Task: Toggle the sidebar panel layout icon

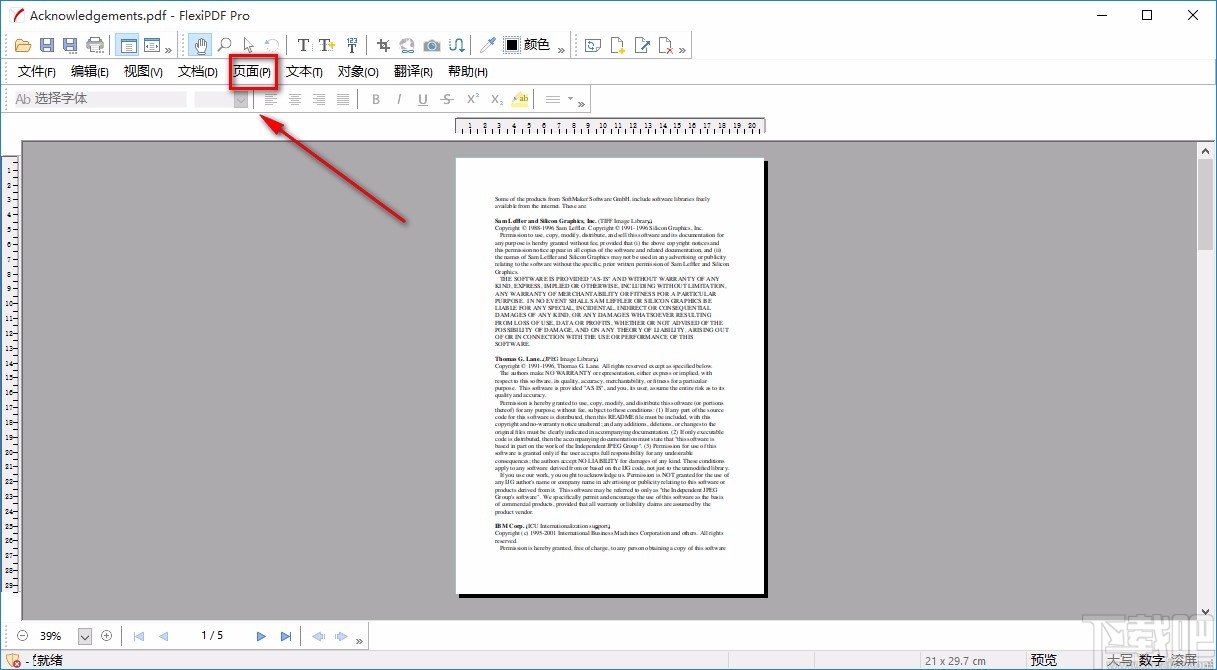Action: [x=127, y=45]
